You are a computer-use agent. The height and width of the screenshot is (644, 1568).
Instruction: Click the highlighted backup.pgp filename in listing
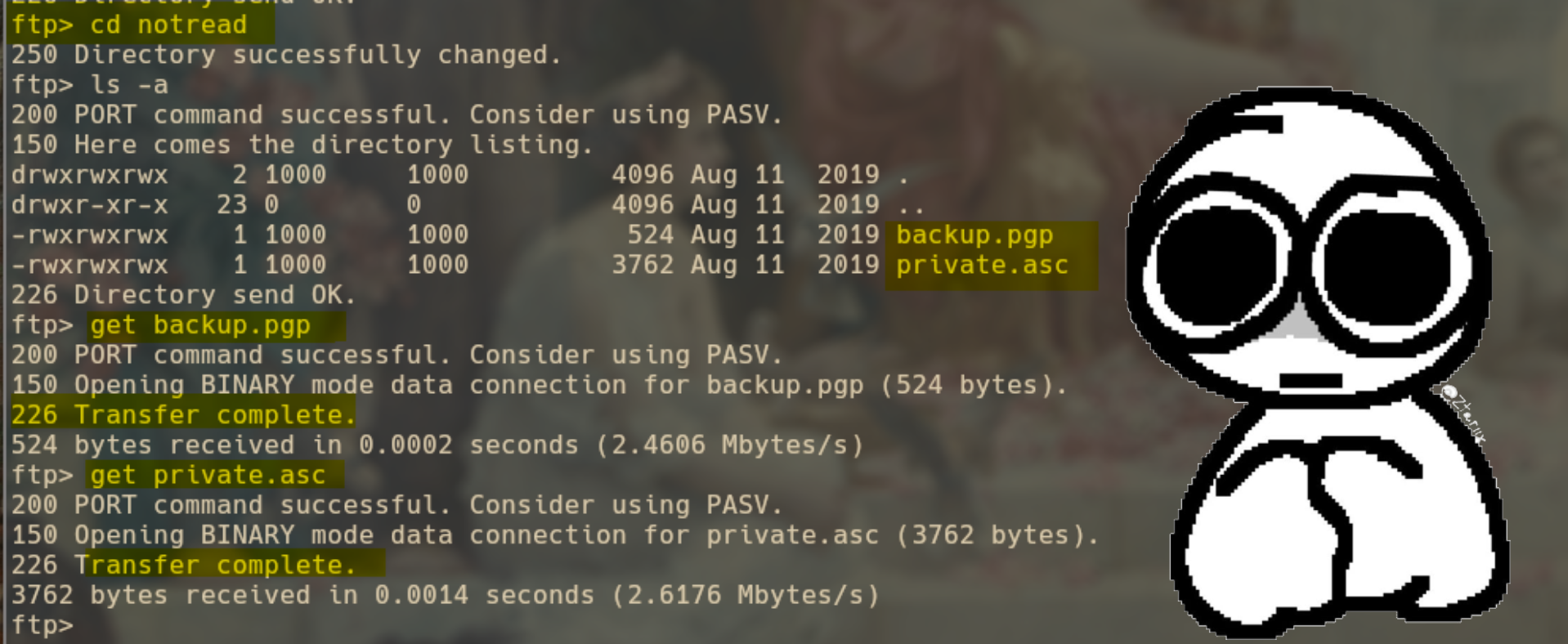[974, 235]
